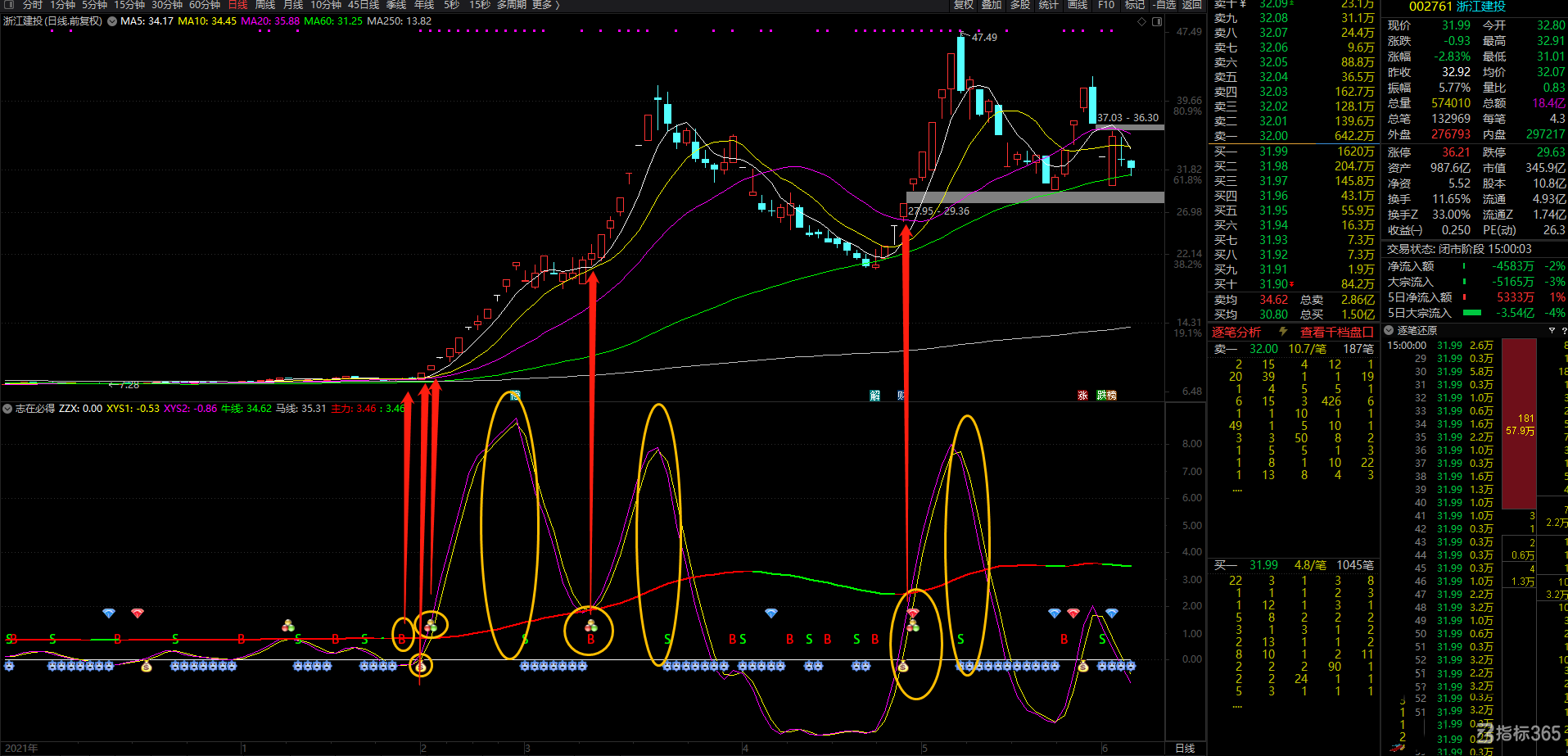Click the filter funnel icon in 逐笔还原
Viewport: 1568px width, 756px height.
1552,330
